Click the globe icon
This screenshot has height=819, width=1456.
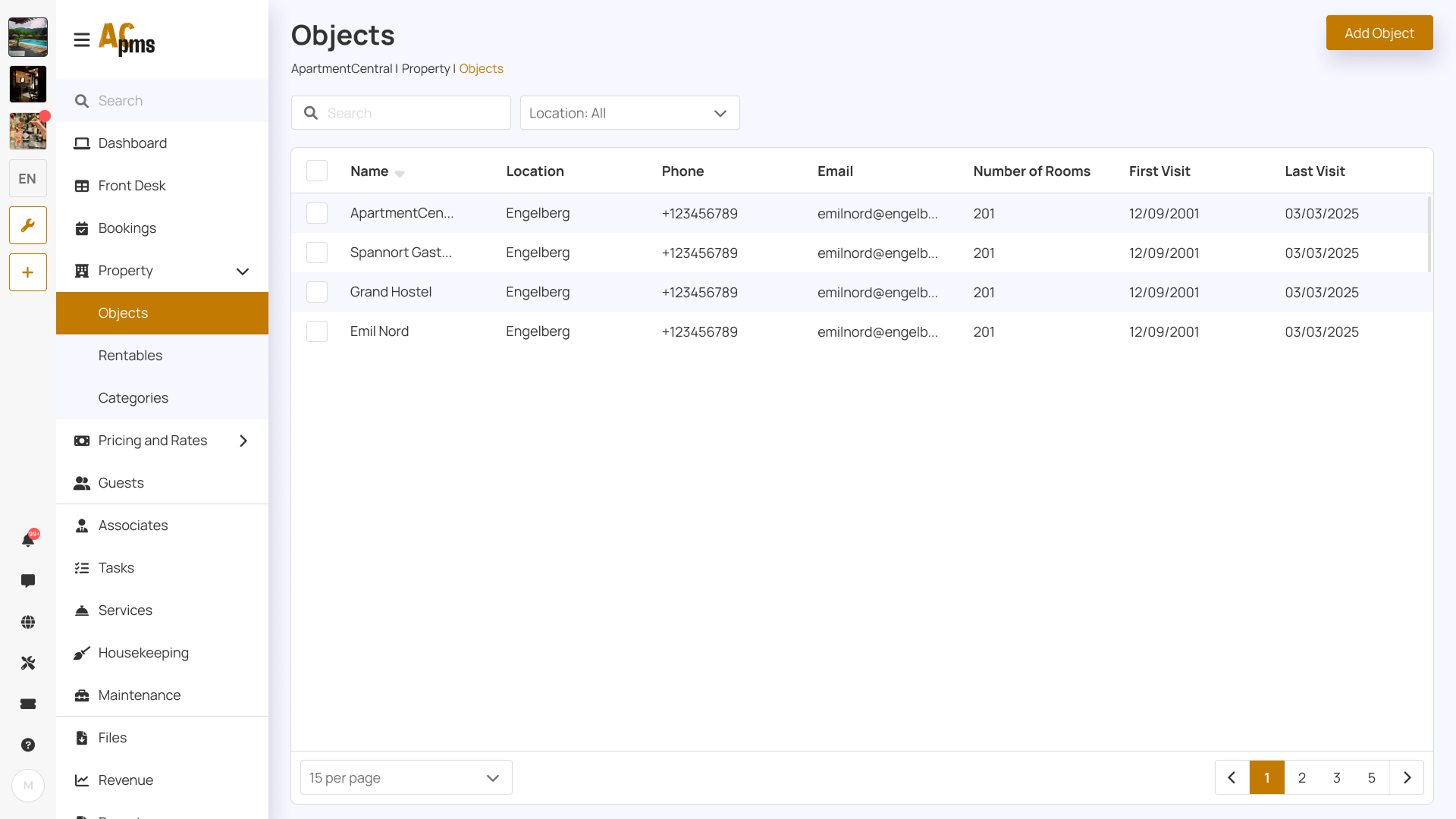(x=28, y=622)
